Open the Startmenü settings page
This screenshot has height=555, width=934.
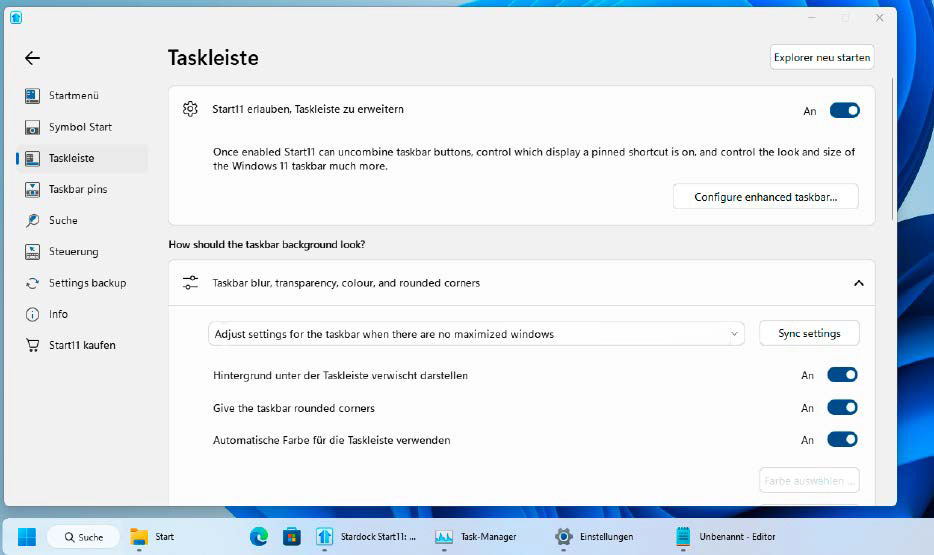tap(73, 95)
